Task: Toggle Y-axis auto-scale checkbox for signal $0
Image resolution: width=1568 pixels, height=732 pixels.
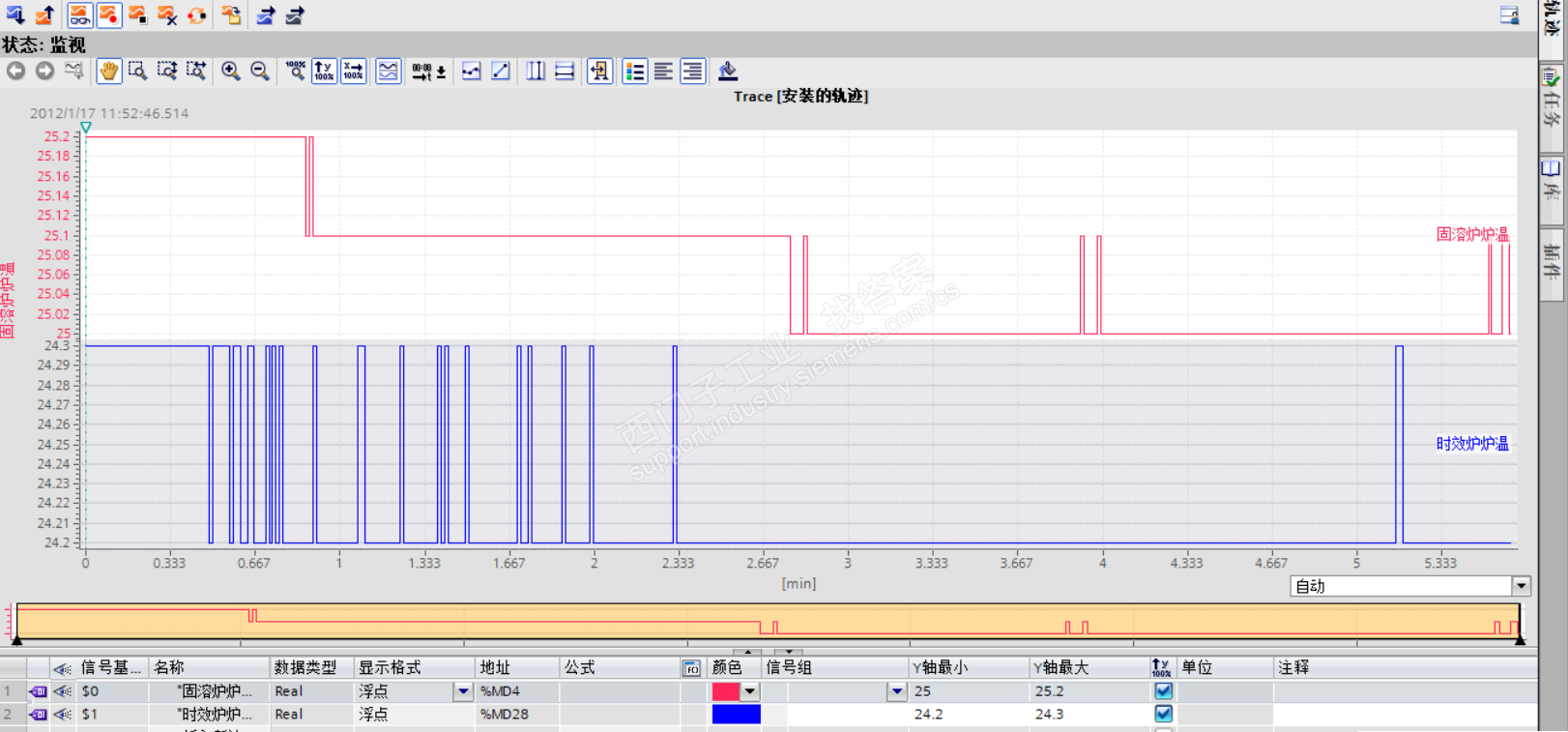Action: coord(1163,691)
